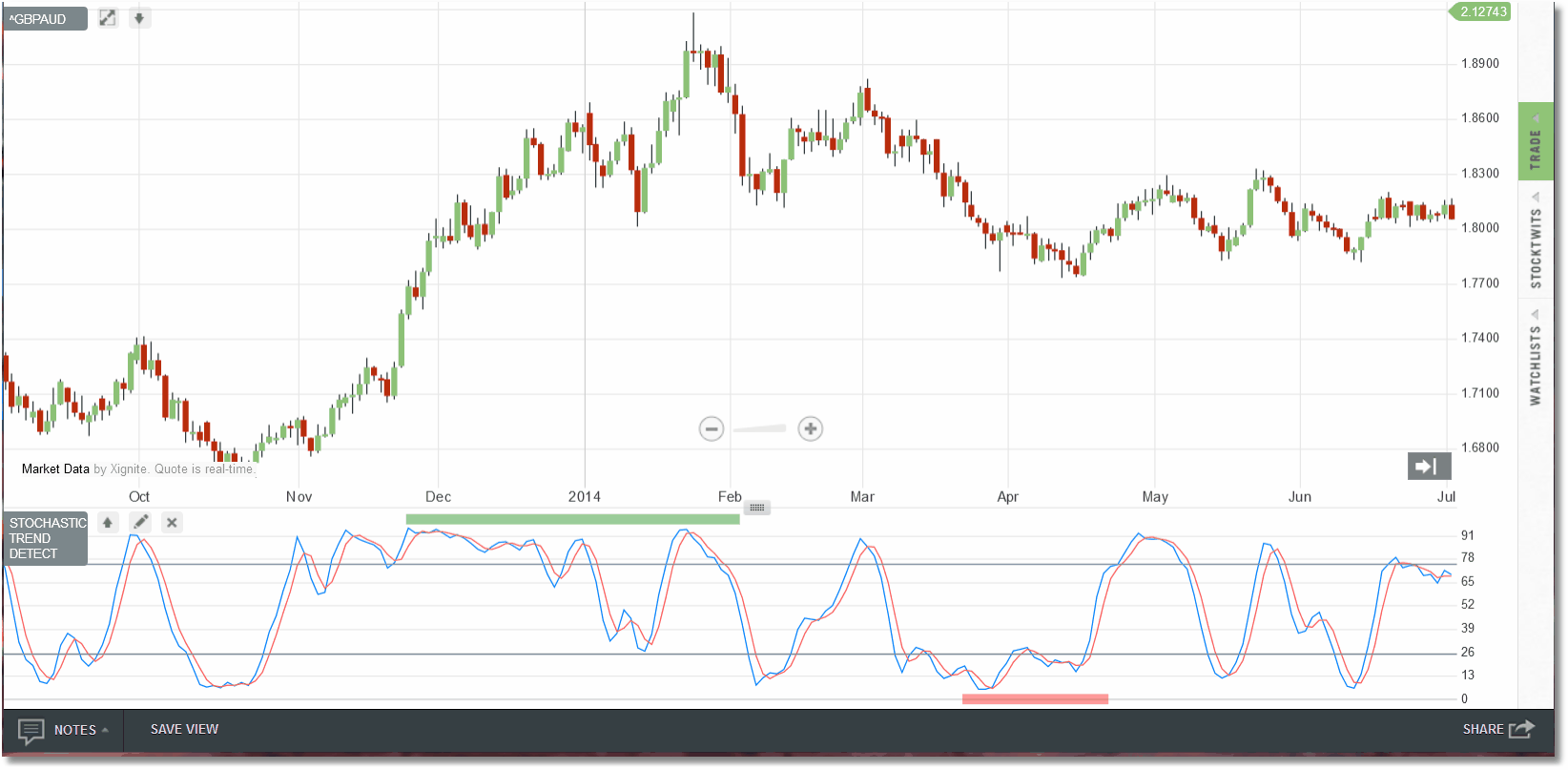Click the Stochastic Trend Detect indicator label

[46, 539]
